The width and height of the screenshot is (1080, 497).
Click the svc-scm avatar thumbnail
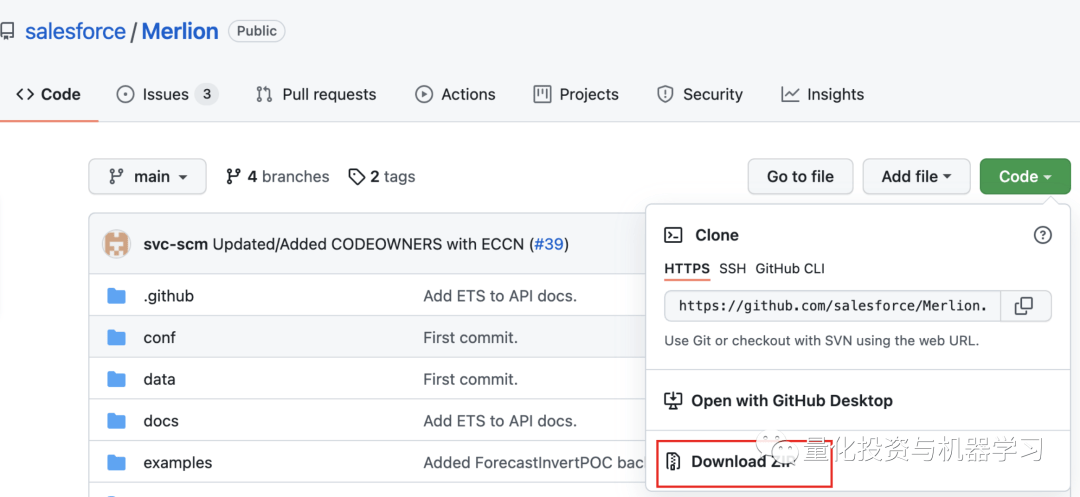[116, 244]
